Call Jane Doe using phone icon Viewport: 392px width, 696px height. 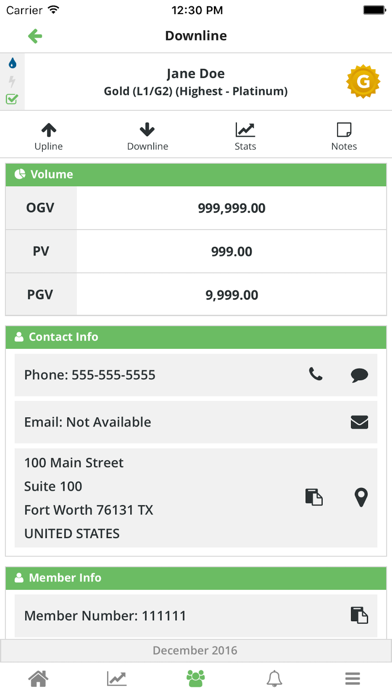pos(316,374)
